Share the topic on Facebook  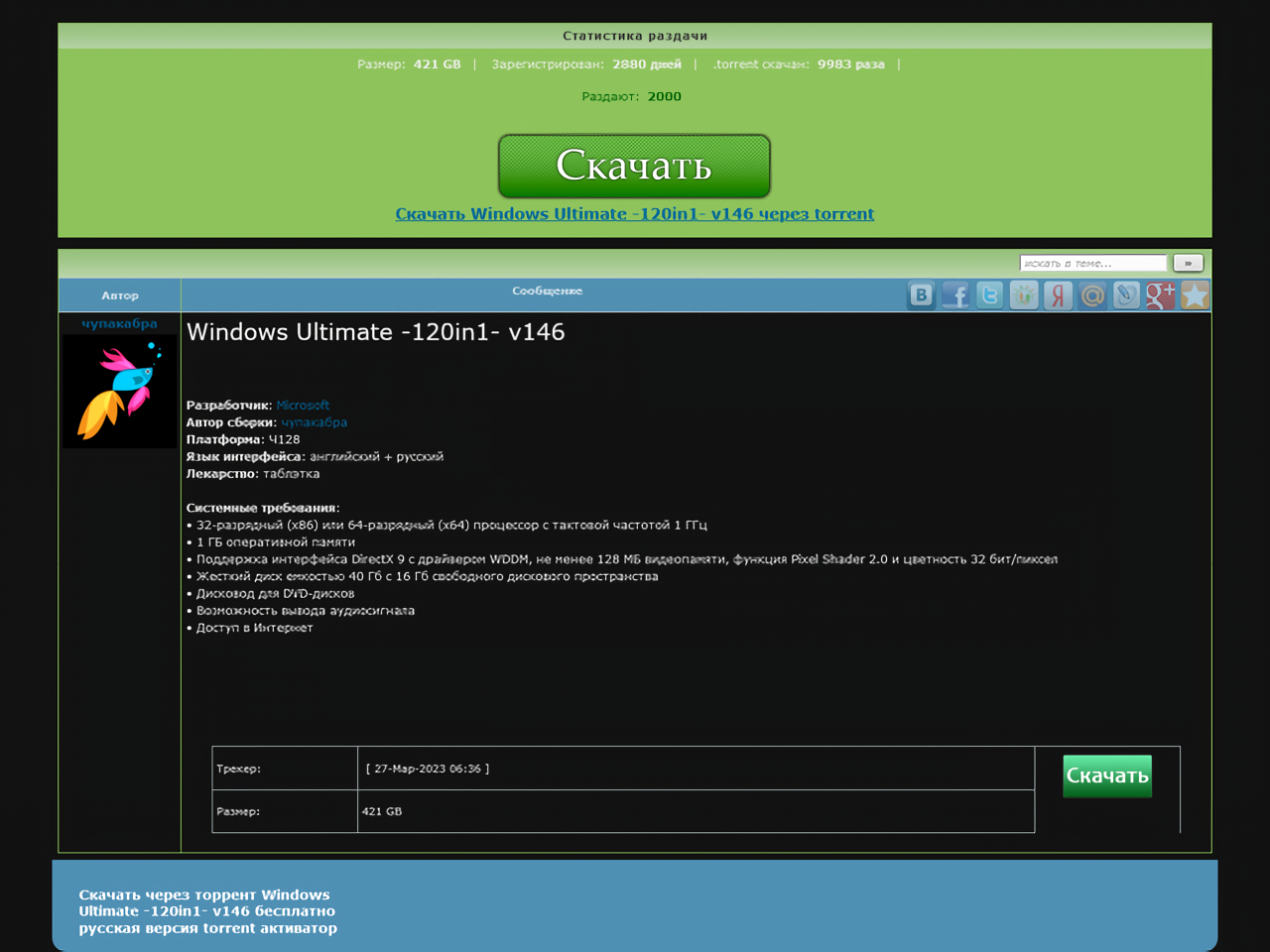(x=955, y=295)
